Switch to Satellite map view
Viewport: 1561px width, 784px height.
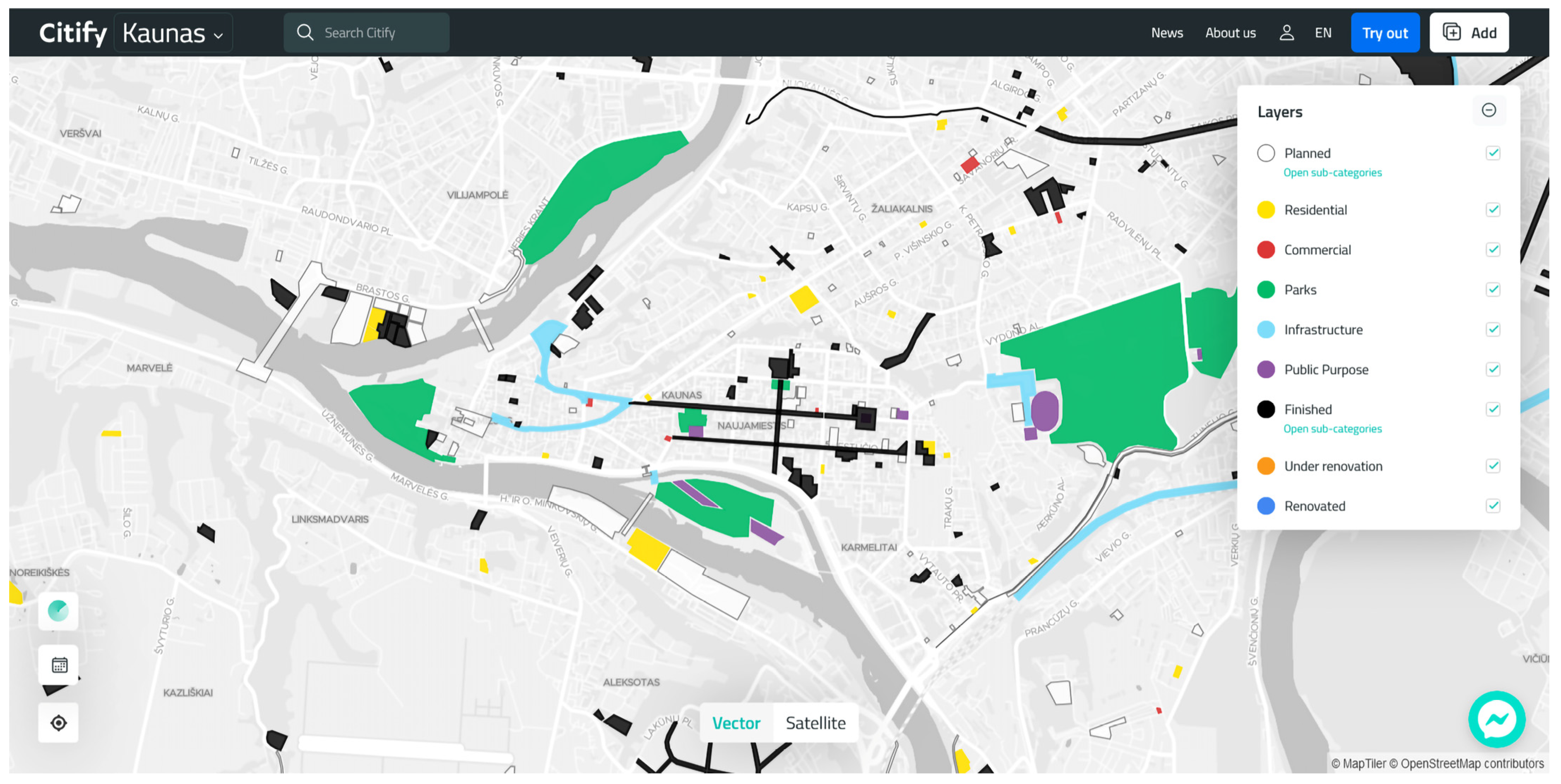point(815,723)
